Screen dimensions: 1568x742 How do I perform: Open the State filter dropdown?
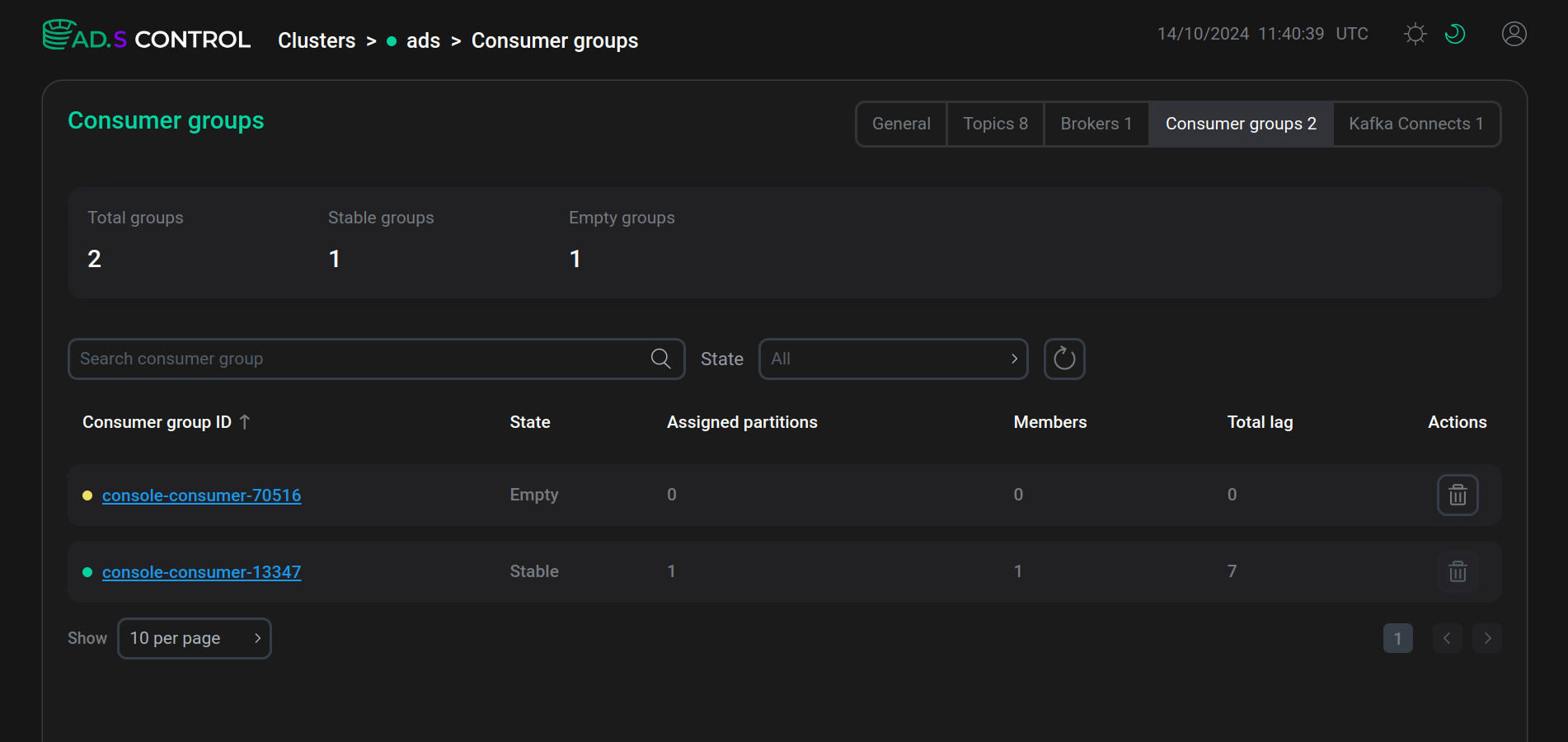(x=893, y=359)
